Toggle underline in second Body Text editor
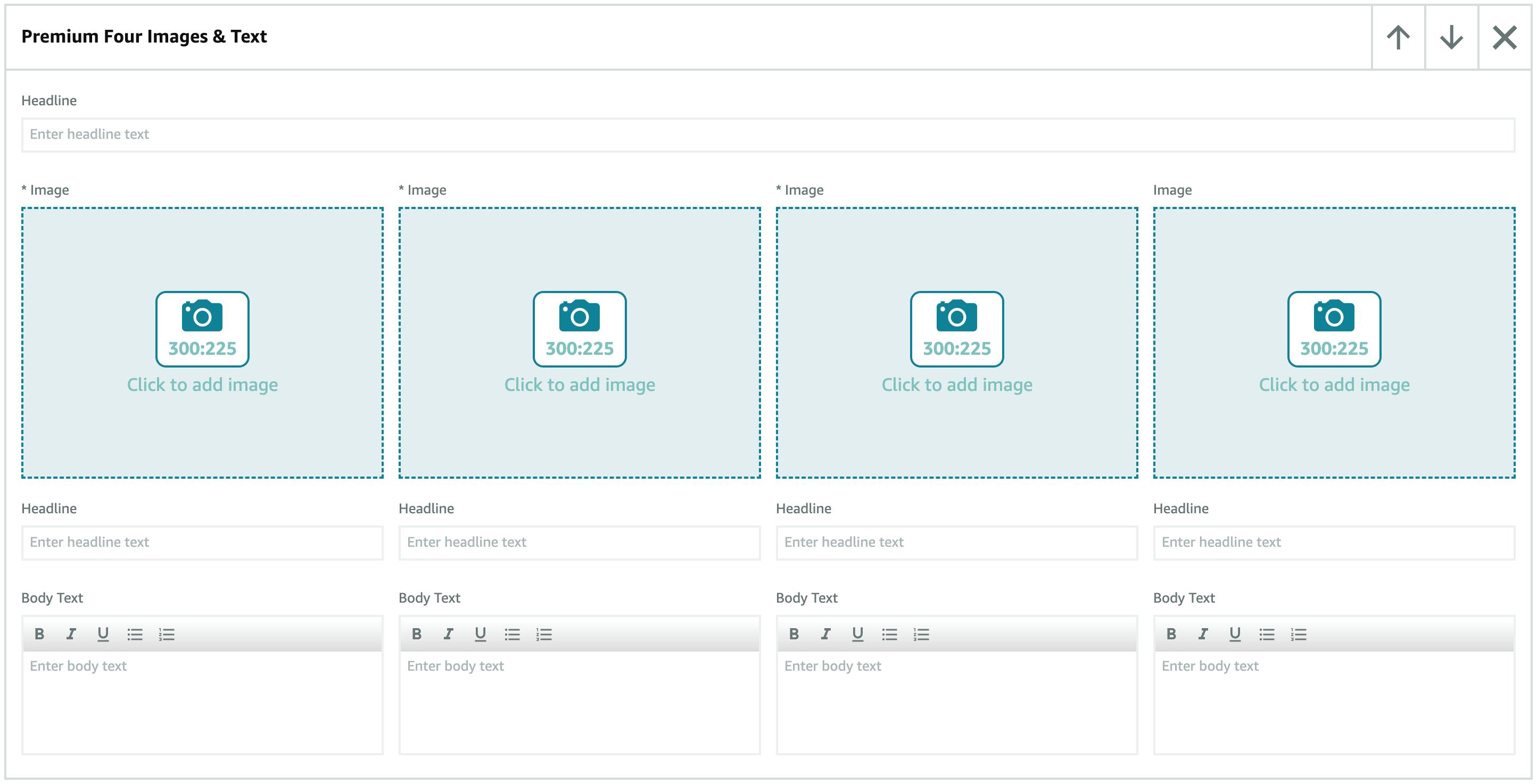The height and width of the screenshot is (784, 1537). click(x=480, y=634)
